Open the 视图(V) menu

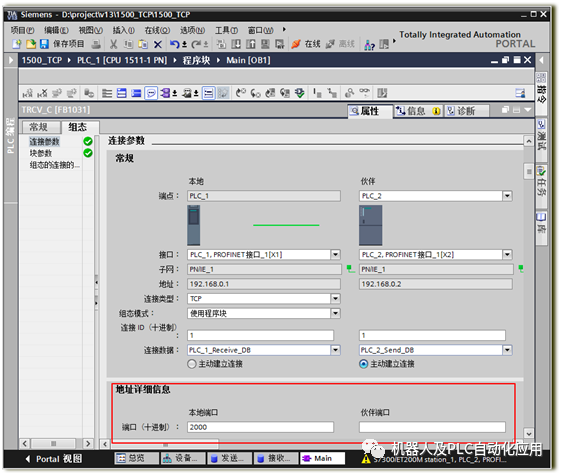(91, 31)
